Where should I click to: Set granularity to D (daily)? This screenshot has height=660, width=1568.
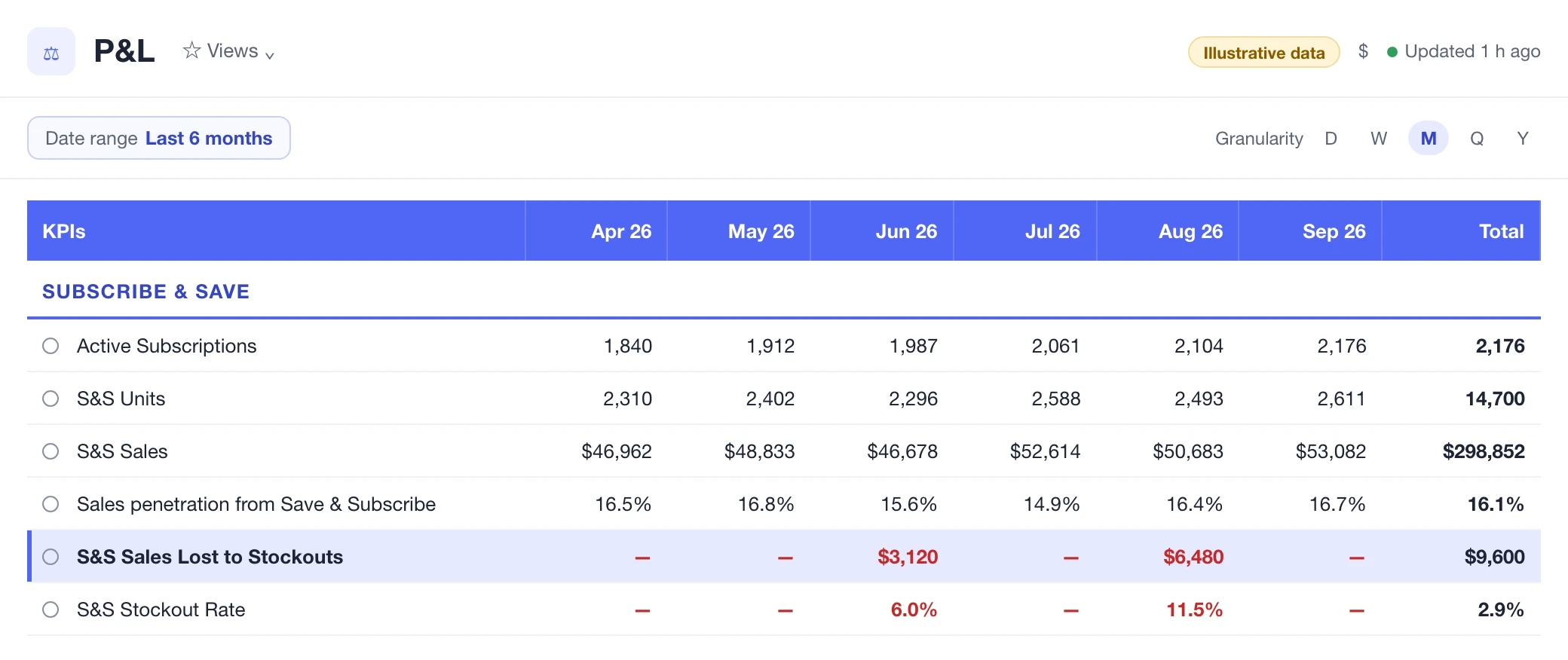point(1331,139)
